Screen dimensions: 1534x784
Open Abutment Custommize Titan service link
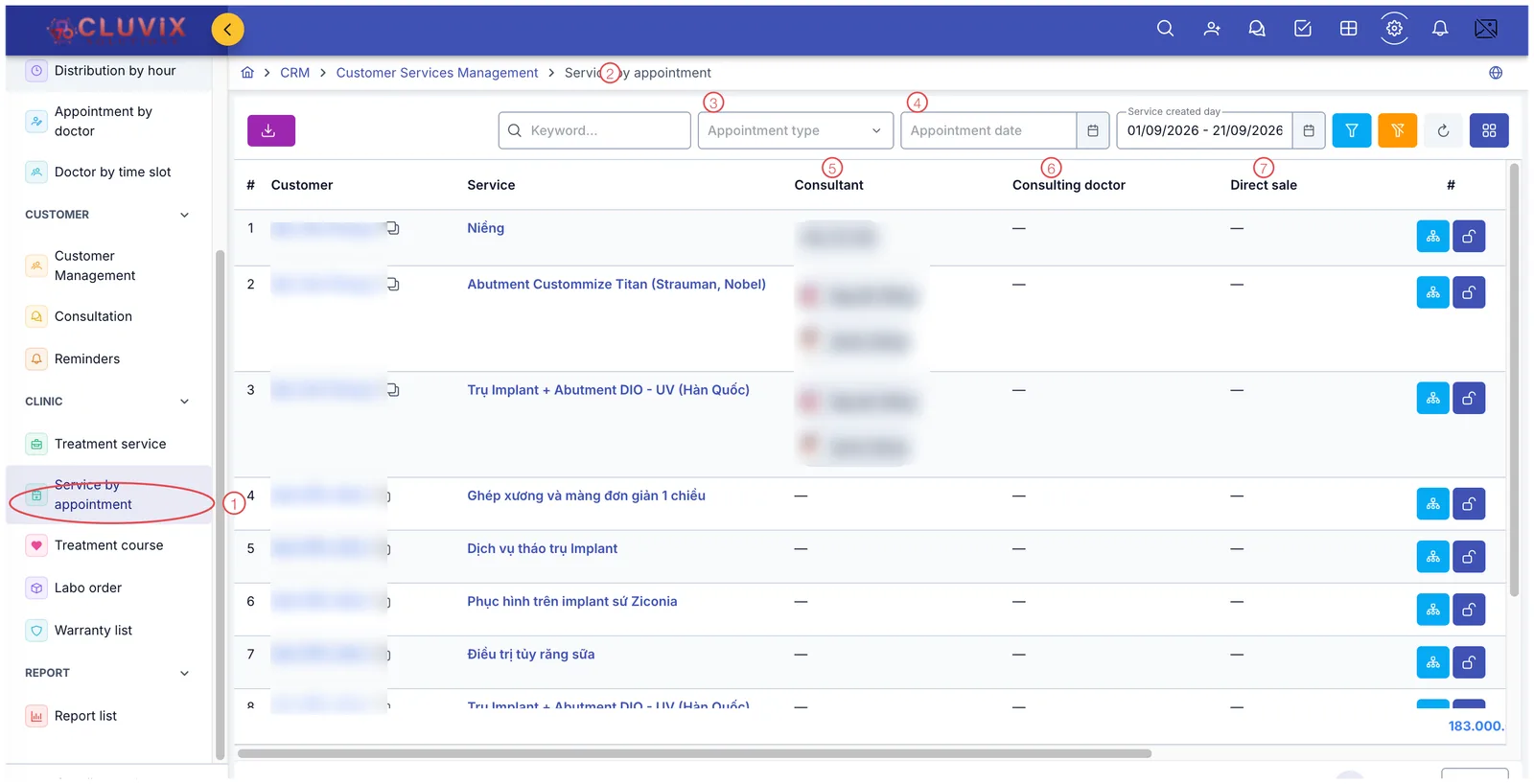click(x=616, y=285)
